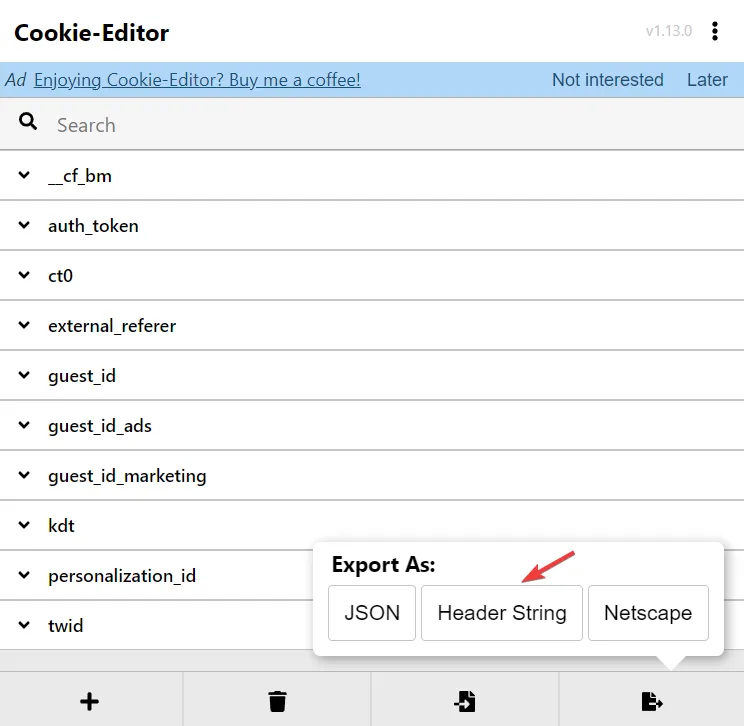744x726 pixels.
Task: Focus the cookie Search field
Action: 380,125
